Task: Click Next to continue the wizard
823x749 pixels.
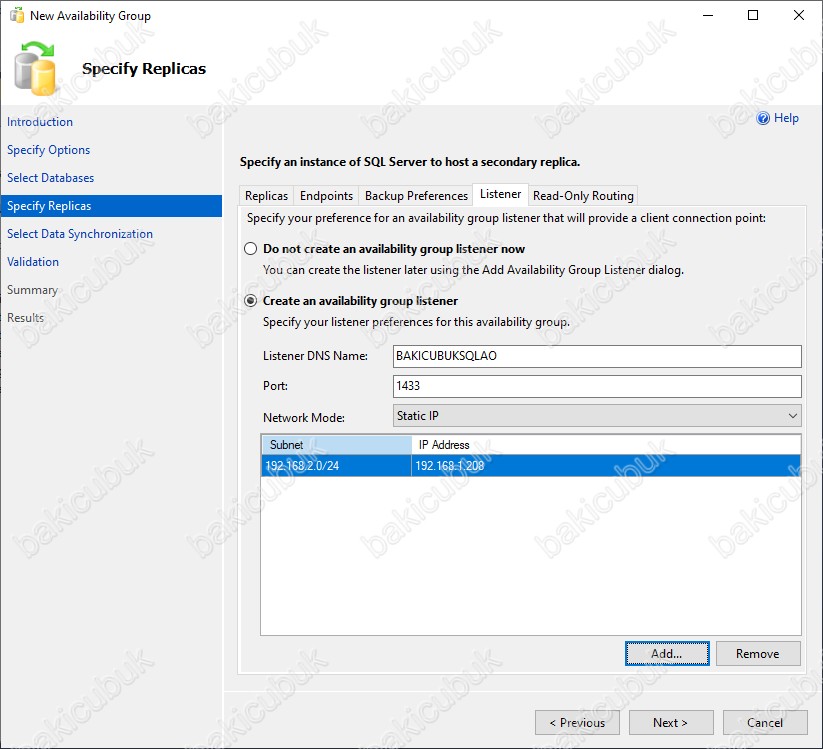Action: [670, 722]
